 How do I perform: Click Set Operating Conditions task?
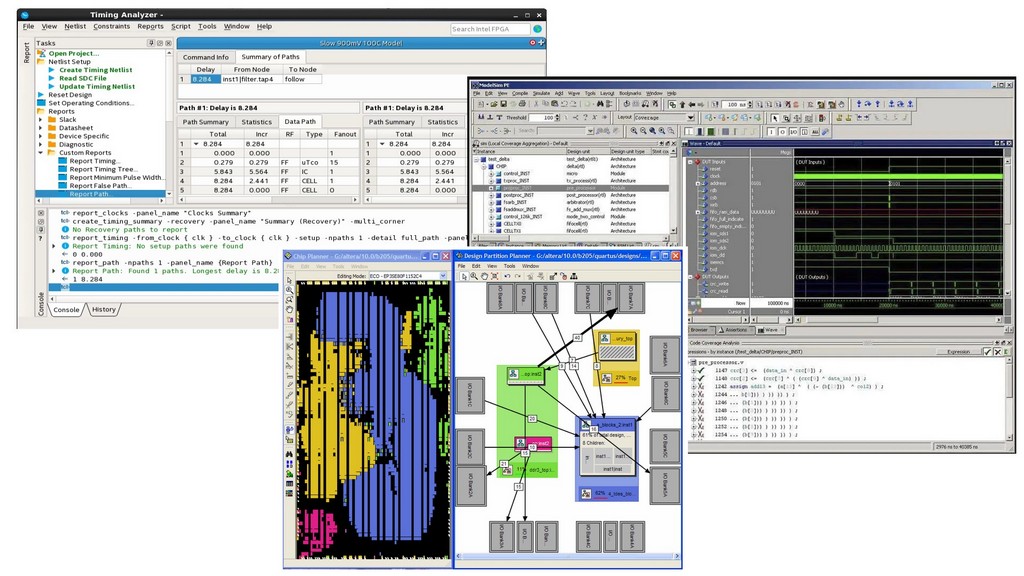[x=91, y=103]
